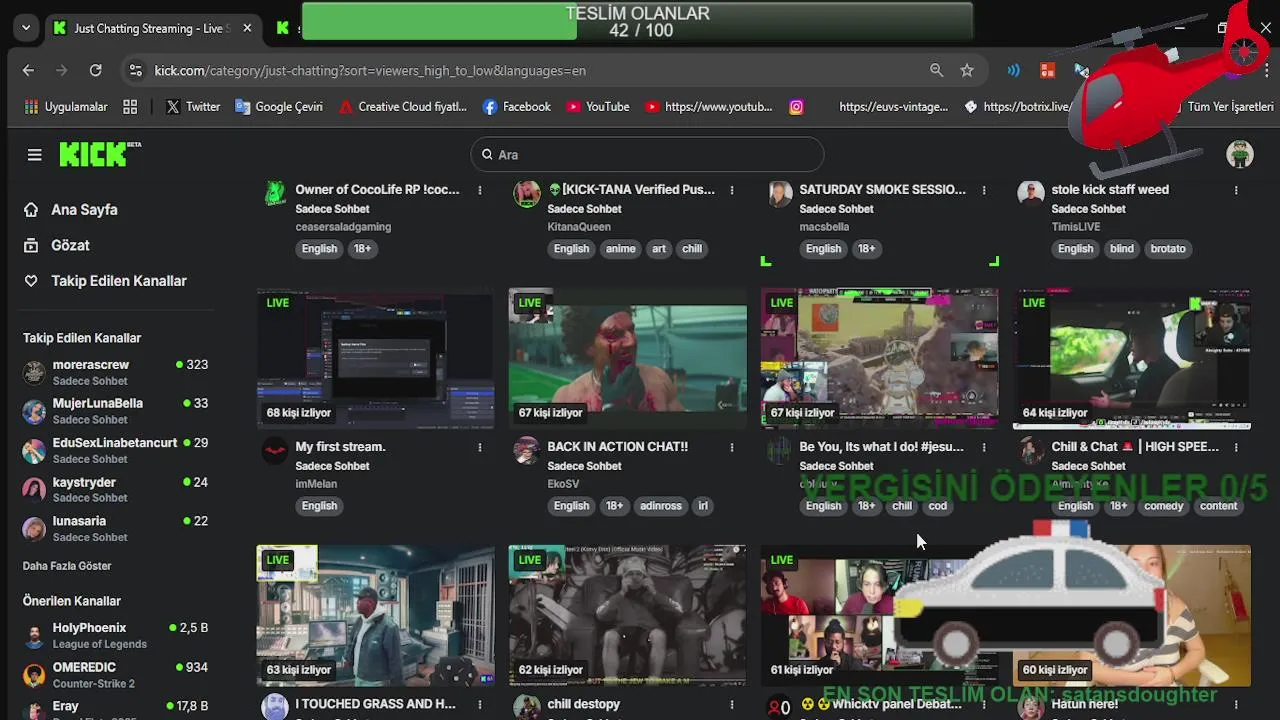Image resolution: width=1280 pixels, height=720 pixels.
Task: Click the EkoSV streamer avatar
Action: click(527, 451)
